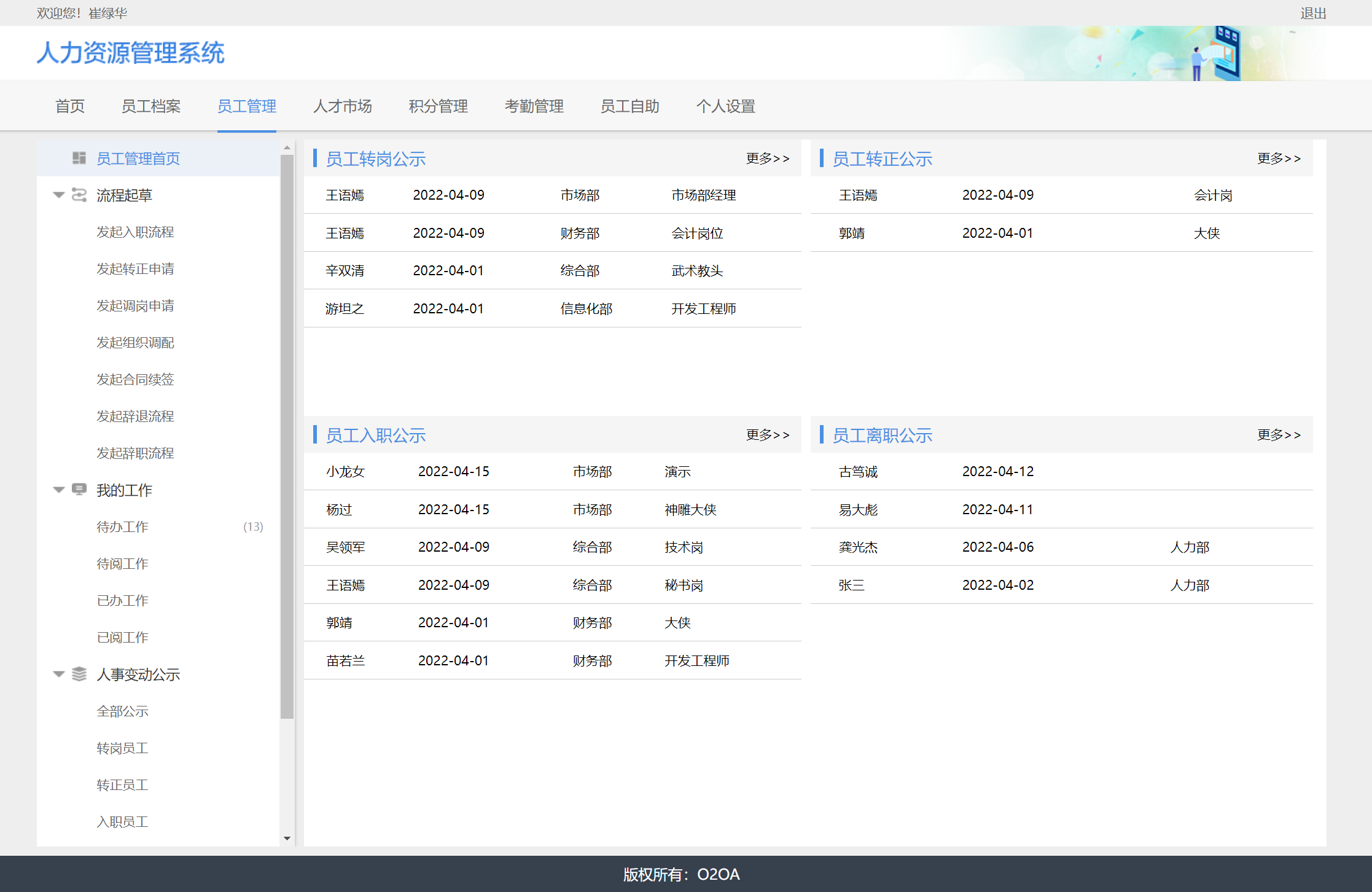Collapse the 我的工作 section arrow
The height and width of the screenshot is (892, 1372).
(59, 490)
